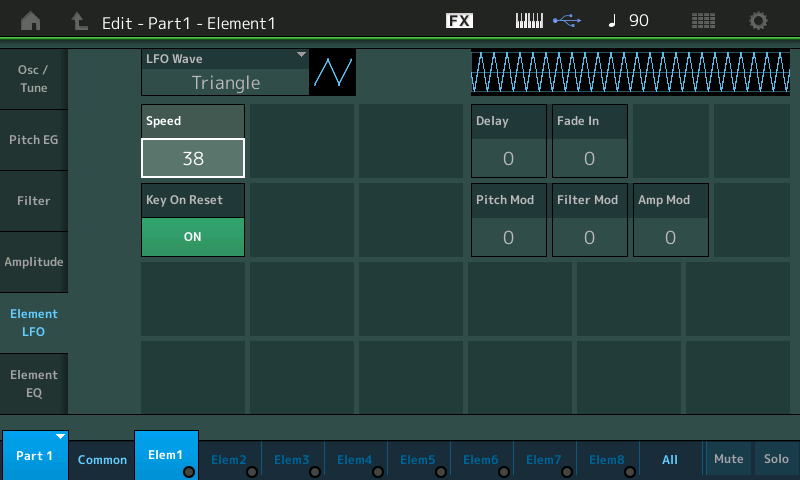Viewport: 800px width, 480px height.
Task: Go to the Home screen icon
Action: (x=32, y=21)
